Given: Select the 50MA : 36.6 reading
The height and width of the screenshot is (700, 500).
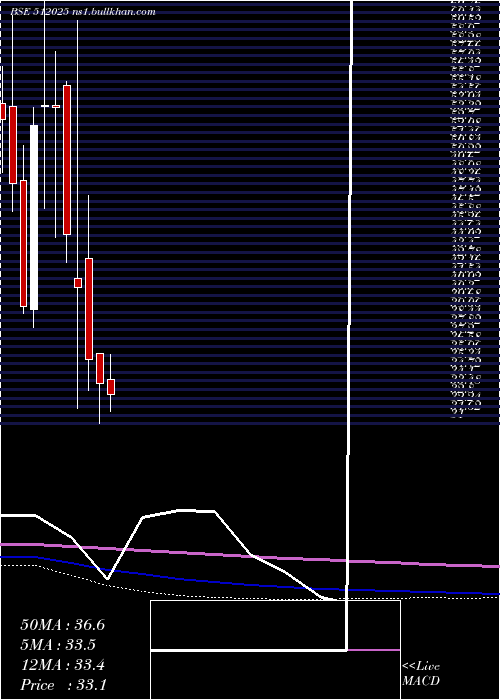Looking at the screenshot, I should (62, 625).
